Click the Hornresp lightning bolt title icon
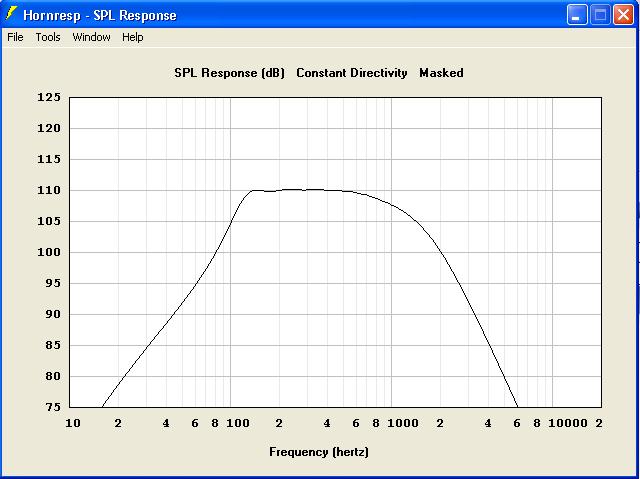640x479 pixels. click(11, 14)
